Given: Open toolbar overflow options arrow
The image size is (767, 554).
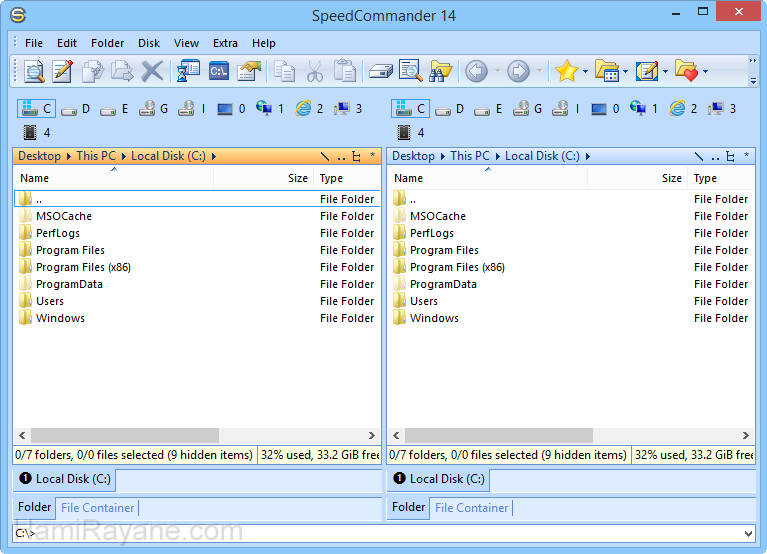Looking at the screenshot, I should point(753,81).
